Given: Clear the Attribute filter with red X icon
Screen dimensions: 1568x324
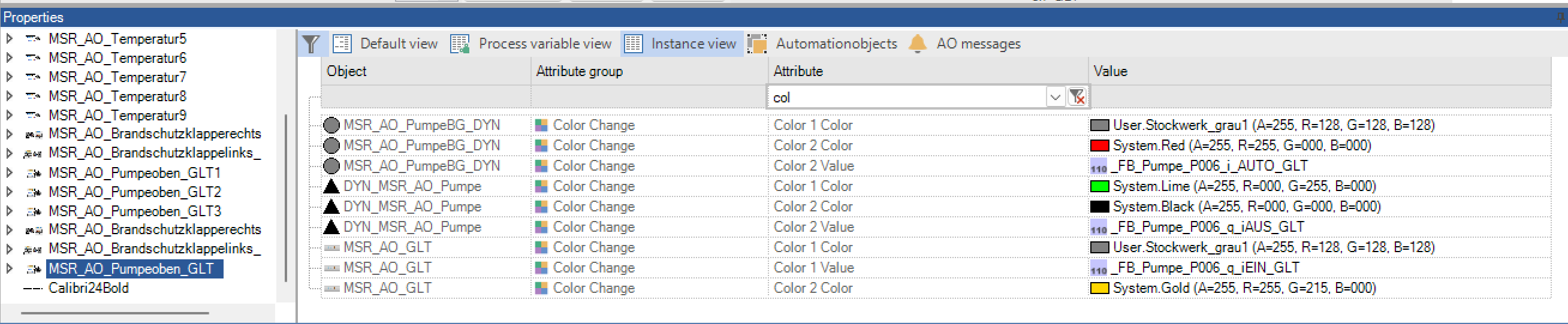Looking at the screenshot, I should click(1076, 97).
